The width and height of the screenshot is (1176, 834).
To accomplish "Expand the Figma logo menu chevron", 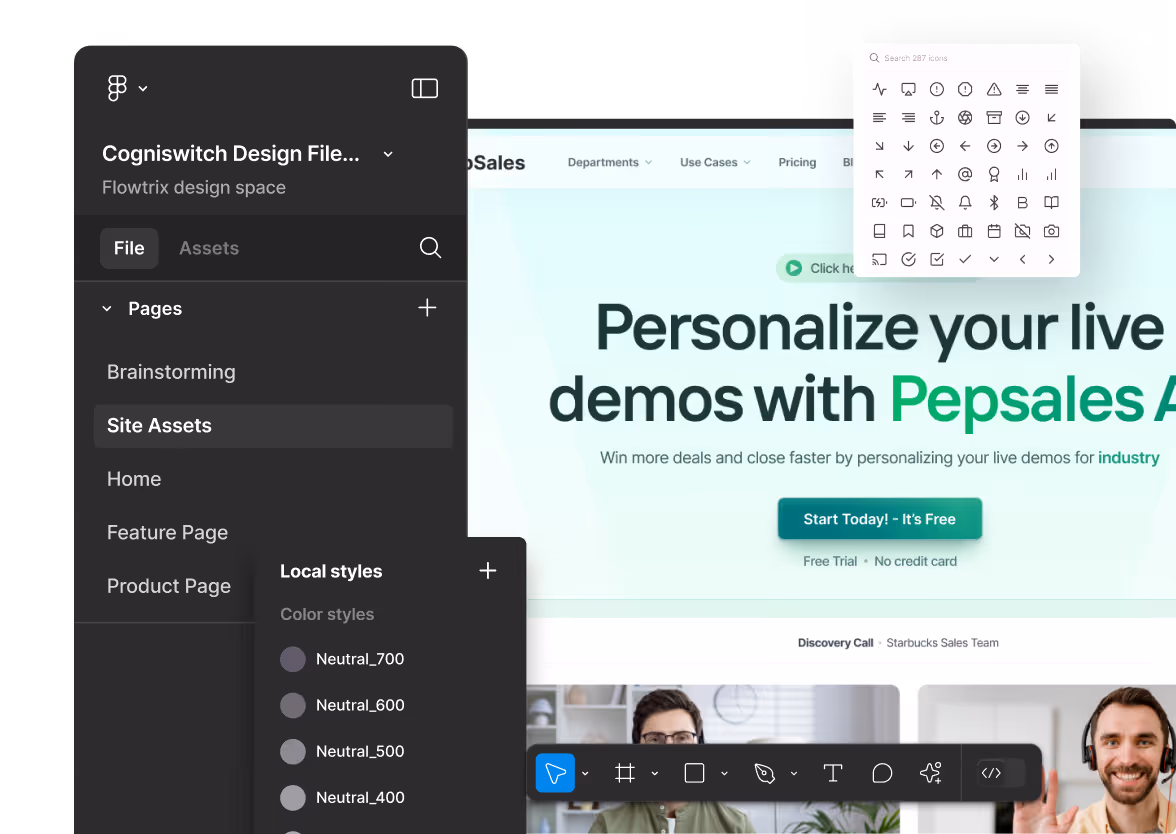I will click(143, 88).
